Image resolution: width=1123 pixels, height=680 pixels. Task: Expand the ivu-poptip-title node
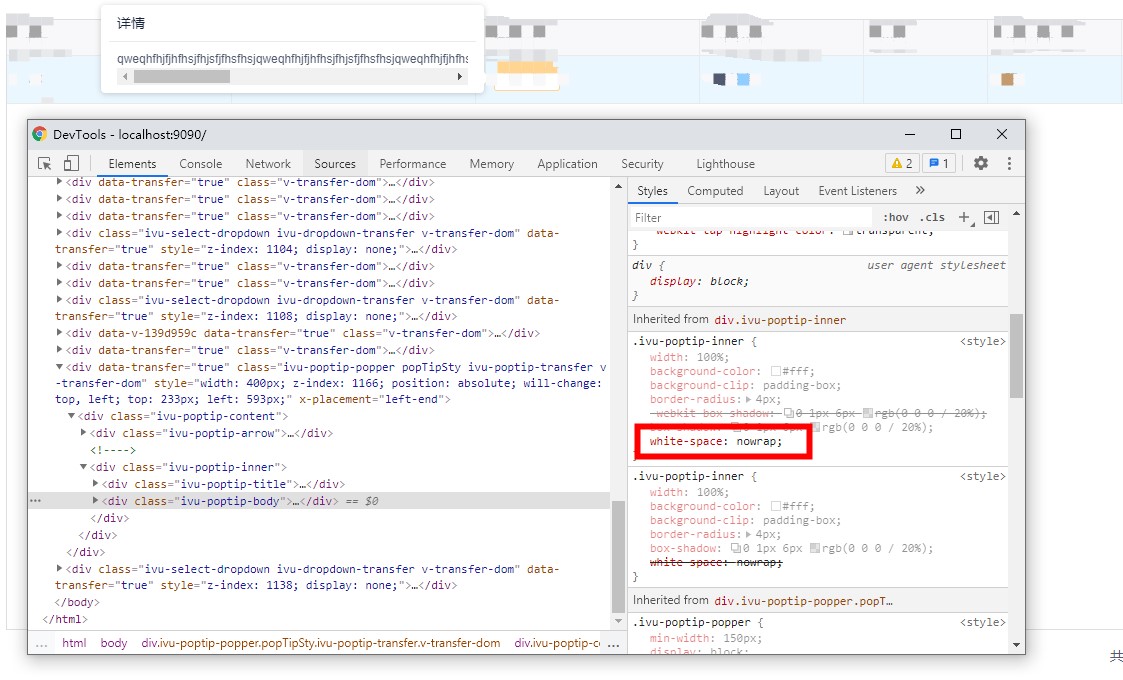(95, 484)
